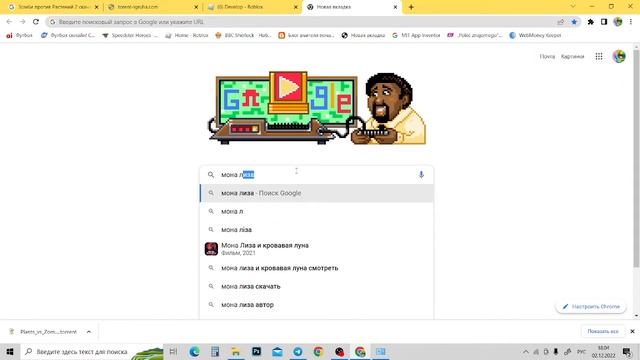Select Мона Лиза и кровавая луна film suggestion
The width and height of the screenshot is (640, 360).
click(317, 249)
